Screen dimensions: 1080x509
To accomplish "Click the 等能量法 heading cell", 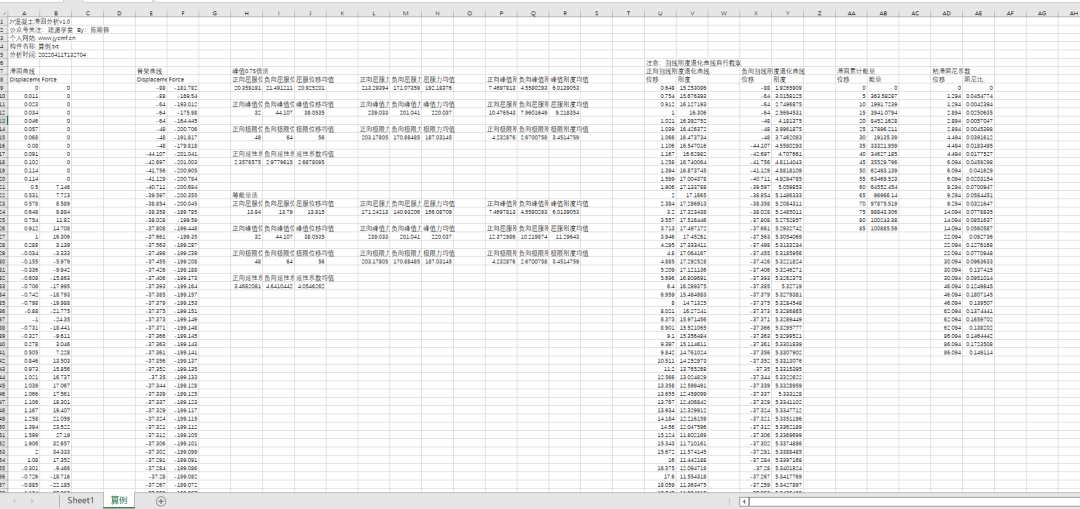I will 247,196.
